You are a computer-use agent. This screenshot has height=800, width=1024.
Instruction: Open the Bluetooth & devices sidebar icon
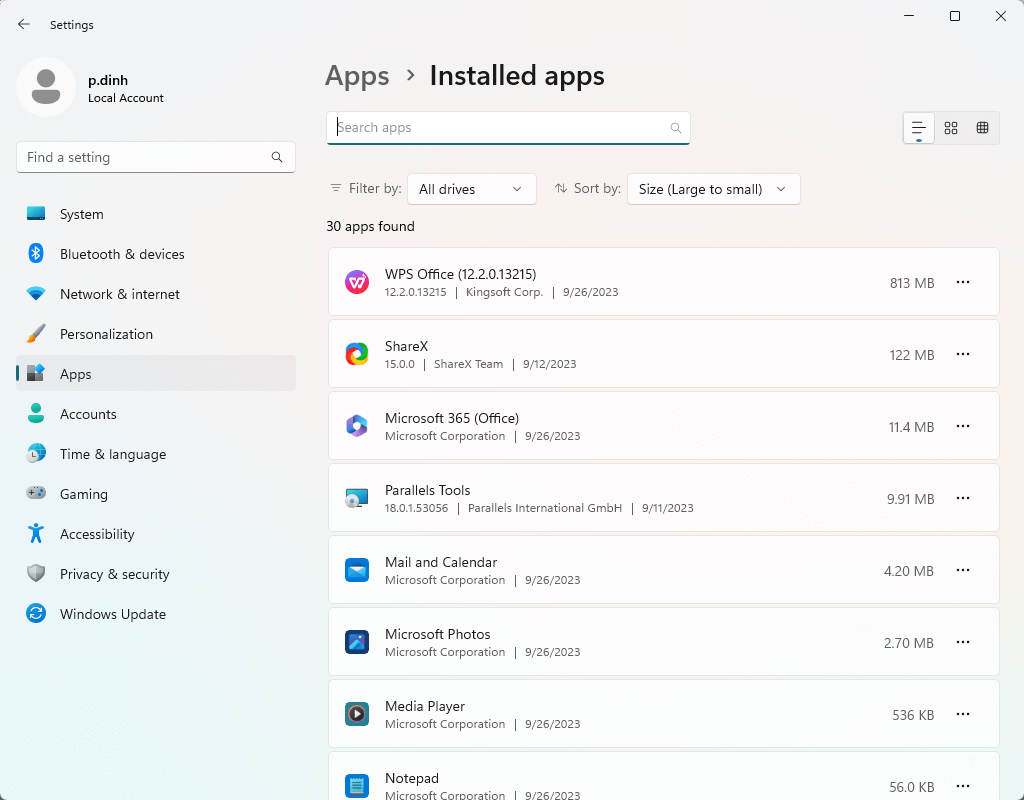point(36,254)
